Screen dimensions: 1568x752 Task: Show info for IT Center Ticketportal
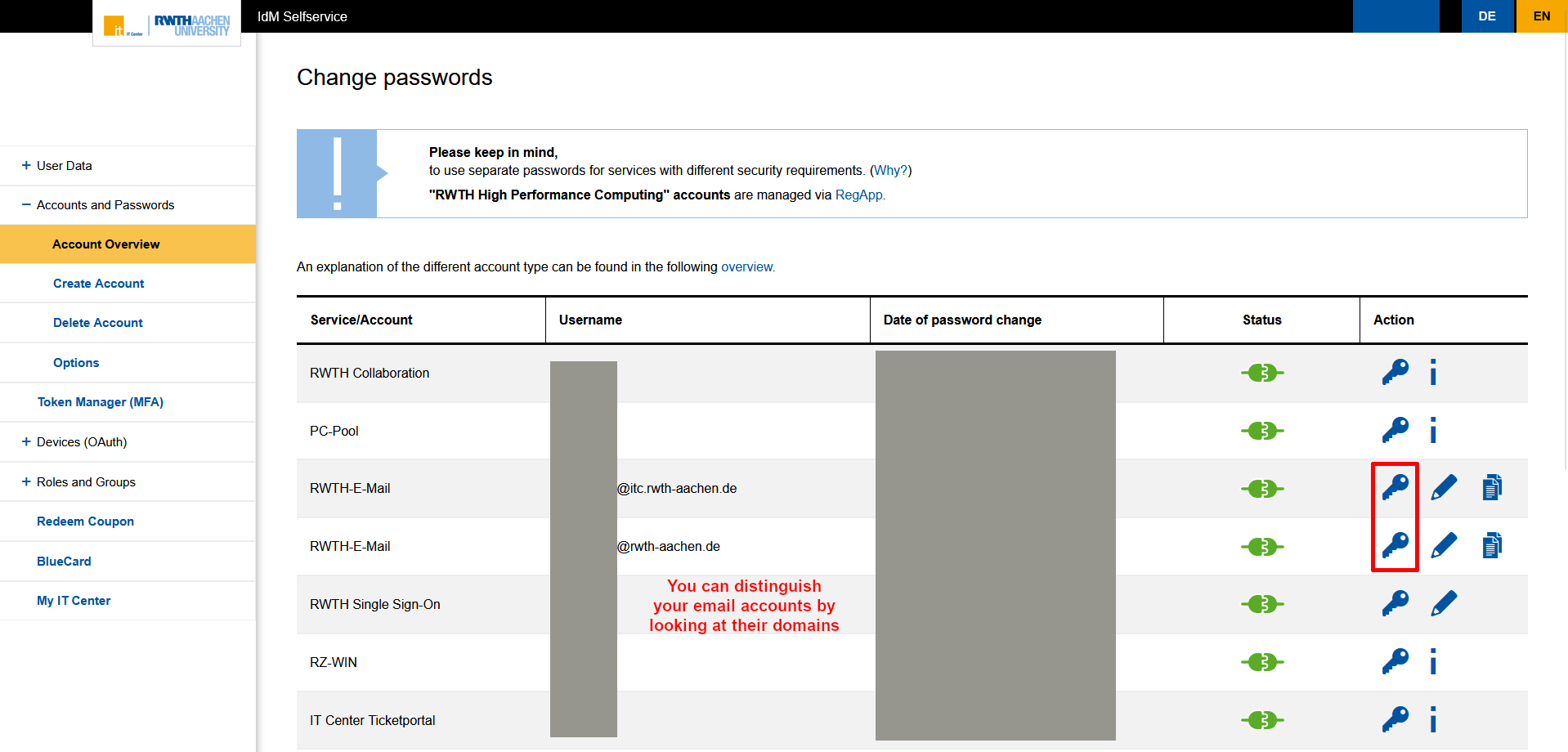[1432, 719]
